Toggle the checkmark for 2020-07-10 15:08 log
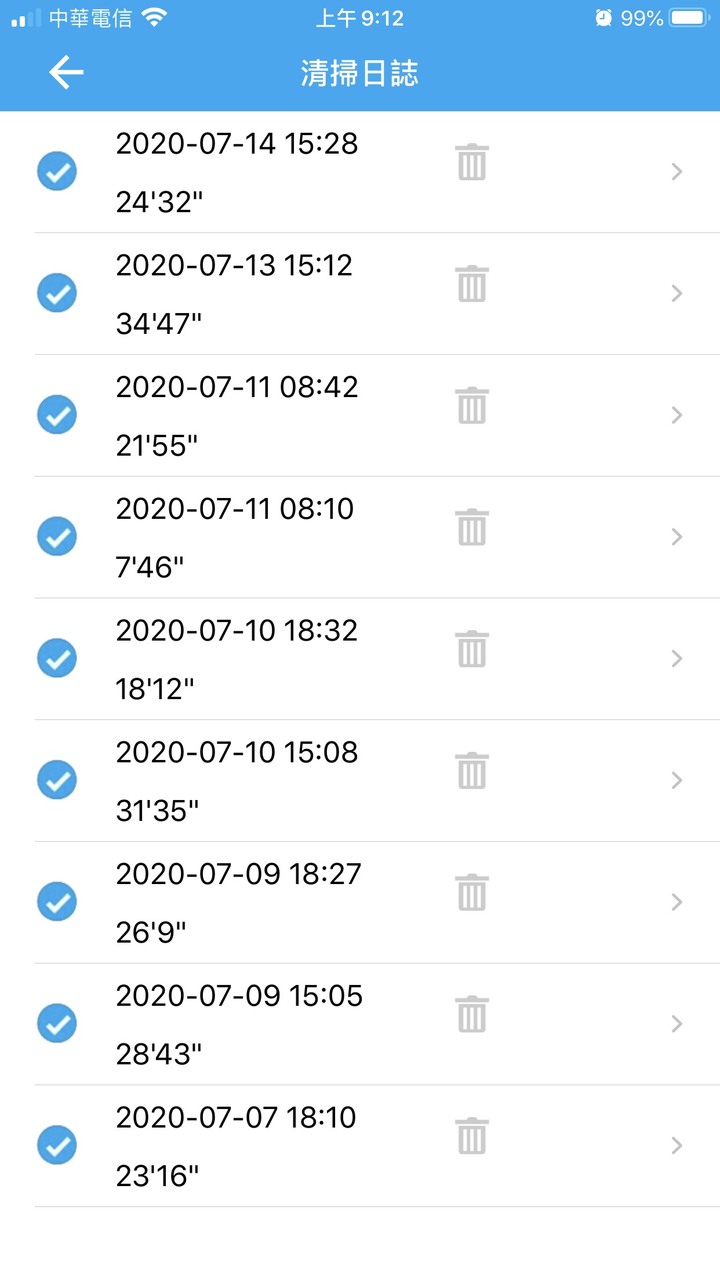Image resolution: width=720 pixels, height=1280 pixels. click(57, 780)
